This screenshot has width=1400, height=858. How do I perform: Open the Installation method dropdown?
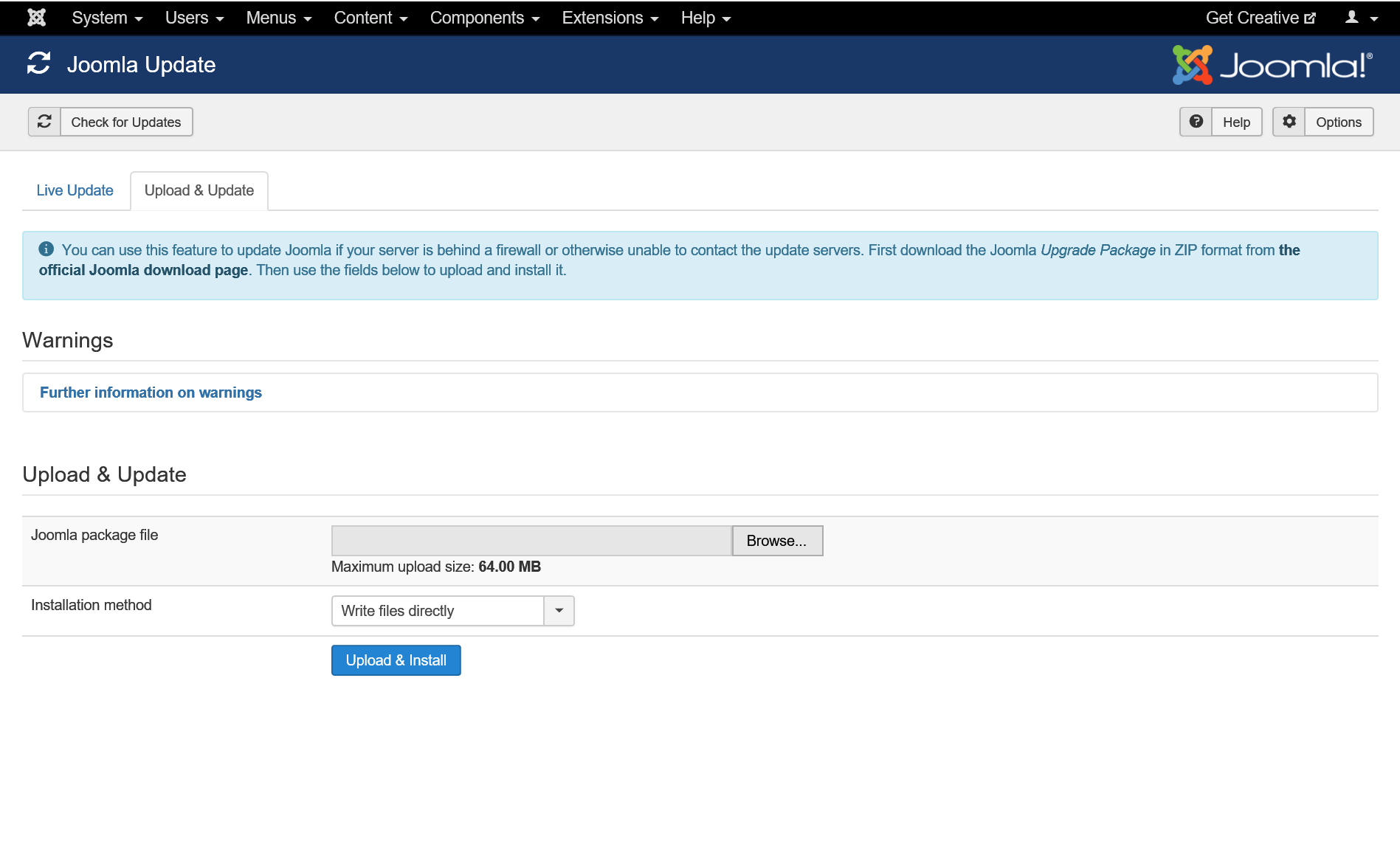coord(453,611)
